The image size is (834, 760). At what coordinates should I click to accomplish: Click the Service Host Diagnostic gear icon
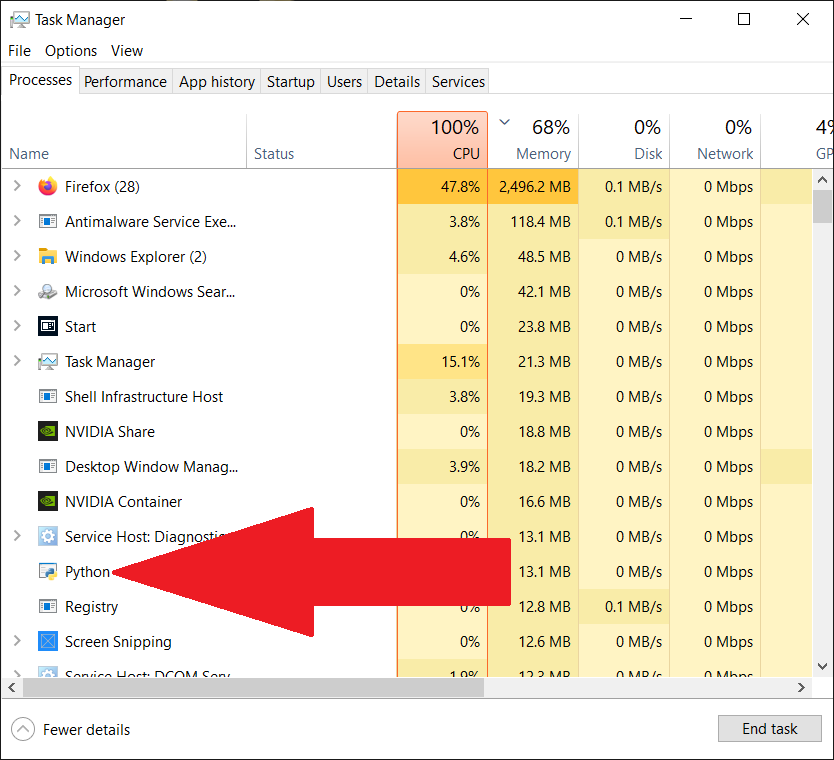pyautogui.click(x=48, y=537)
